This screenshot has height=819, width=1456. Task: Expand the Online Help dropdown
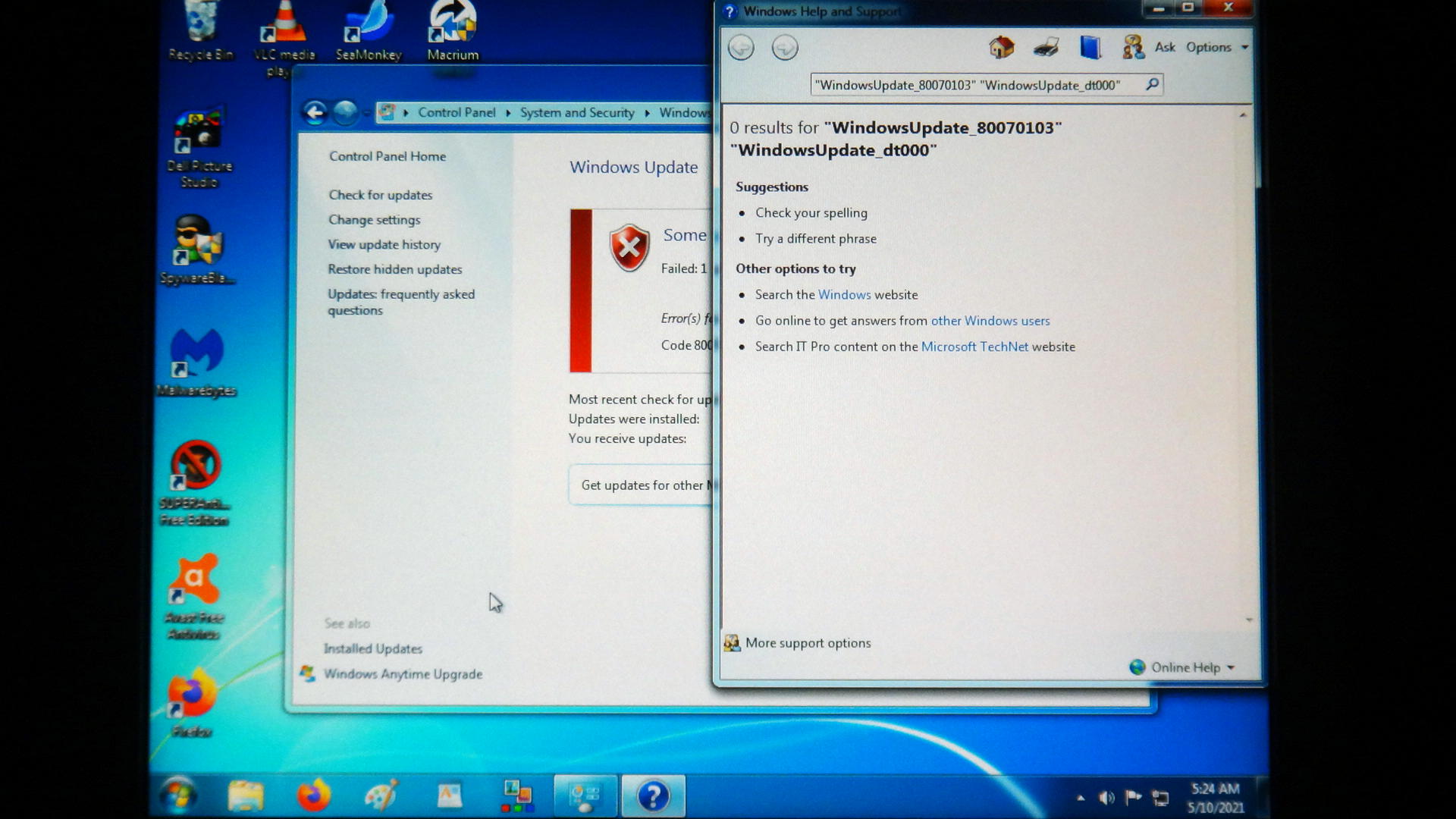click(x=1183, y=667)
